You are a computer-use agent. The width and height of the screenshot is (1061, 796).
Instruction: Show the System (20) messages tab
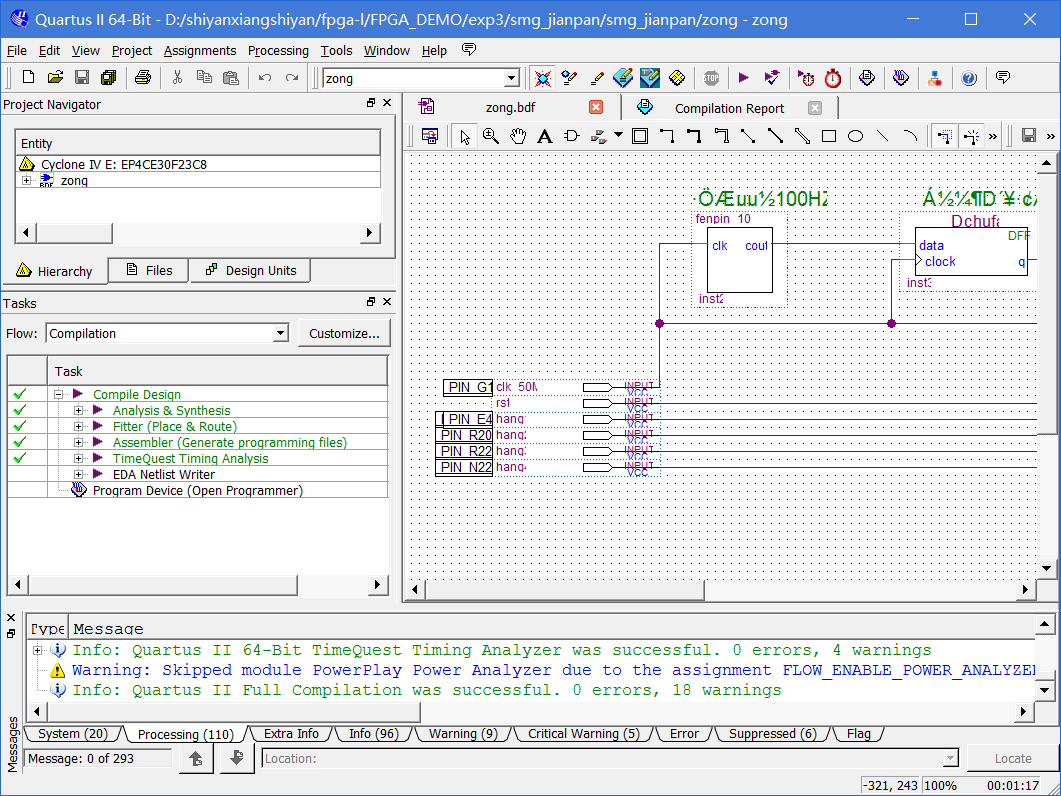coord(72,734)
